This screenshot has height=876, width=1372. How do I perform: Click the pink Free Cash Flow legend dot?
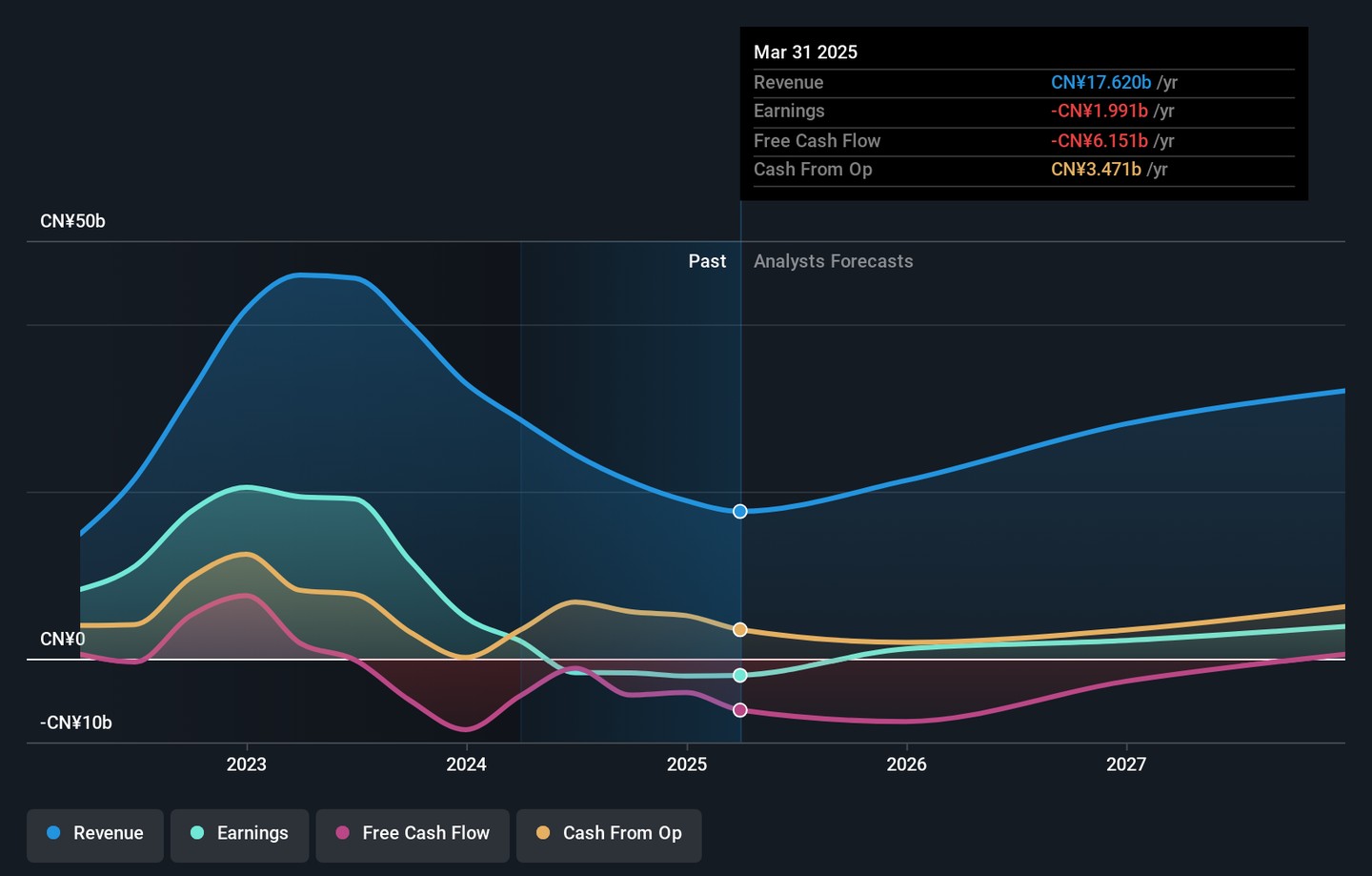(x=343, y=833)
